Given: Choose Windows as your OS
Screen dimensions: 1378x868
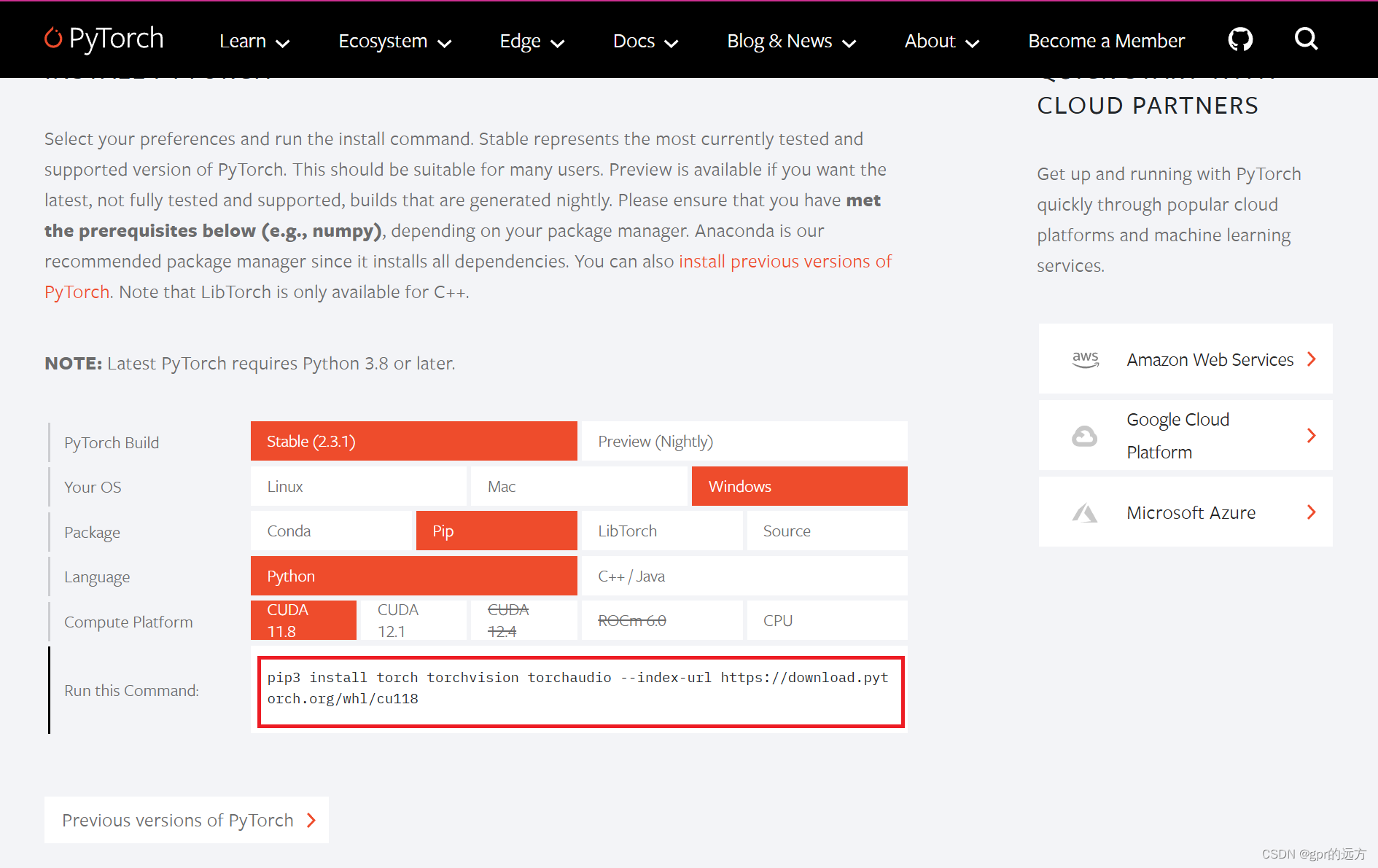Looking at the screenshot, I should pyautogui.click(x=800, y=486).
